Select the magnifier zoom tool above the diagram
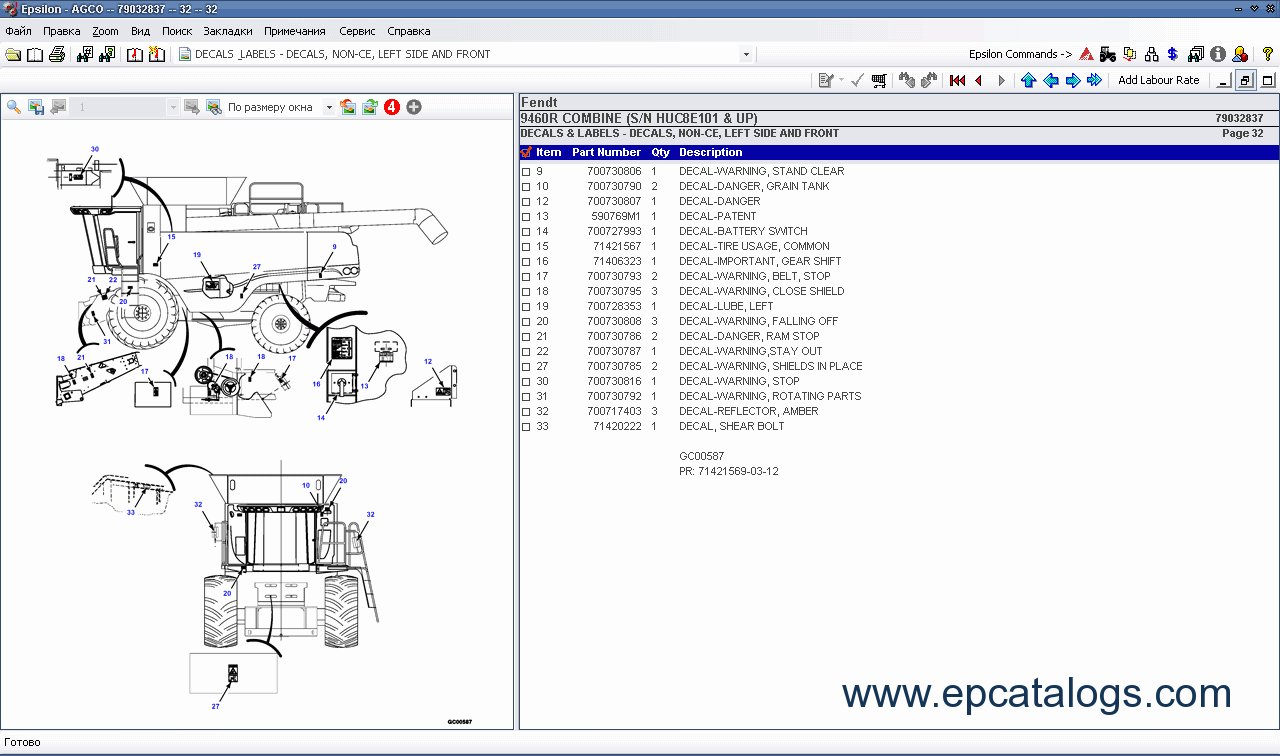This screenshot has width=1280, height=756. (x=12, y=106)
